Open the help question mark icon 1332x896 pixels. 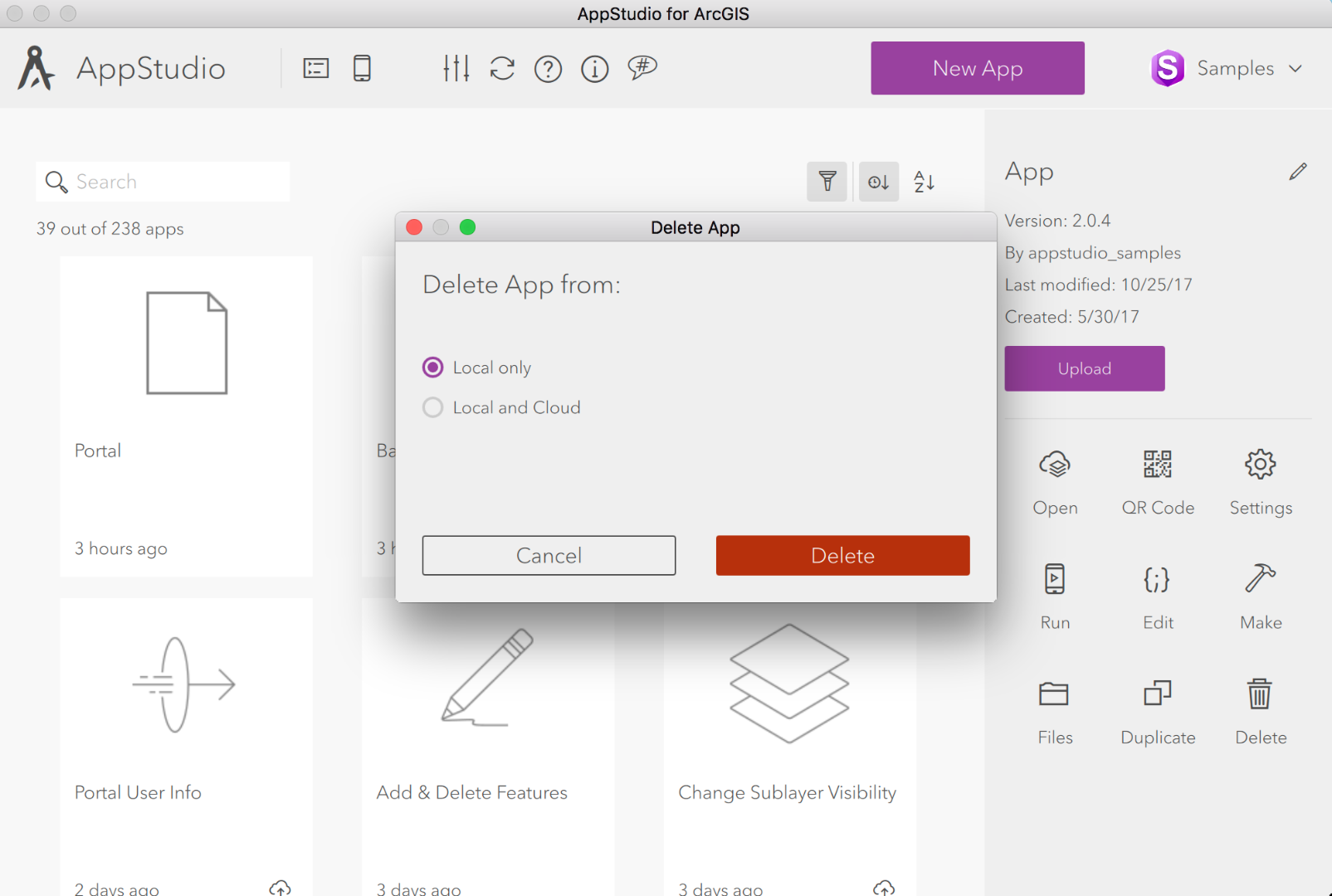(548, 69)
